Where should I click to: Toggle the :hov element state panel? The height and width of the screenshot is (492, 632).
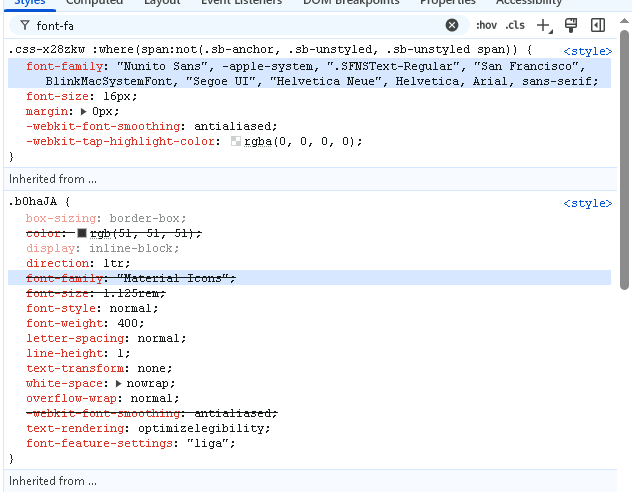486,25
